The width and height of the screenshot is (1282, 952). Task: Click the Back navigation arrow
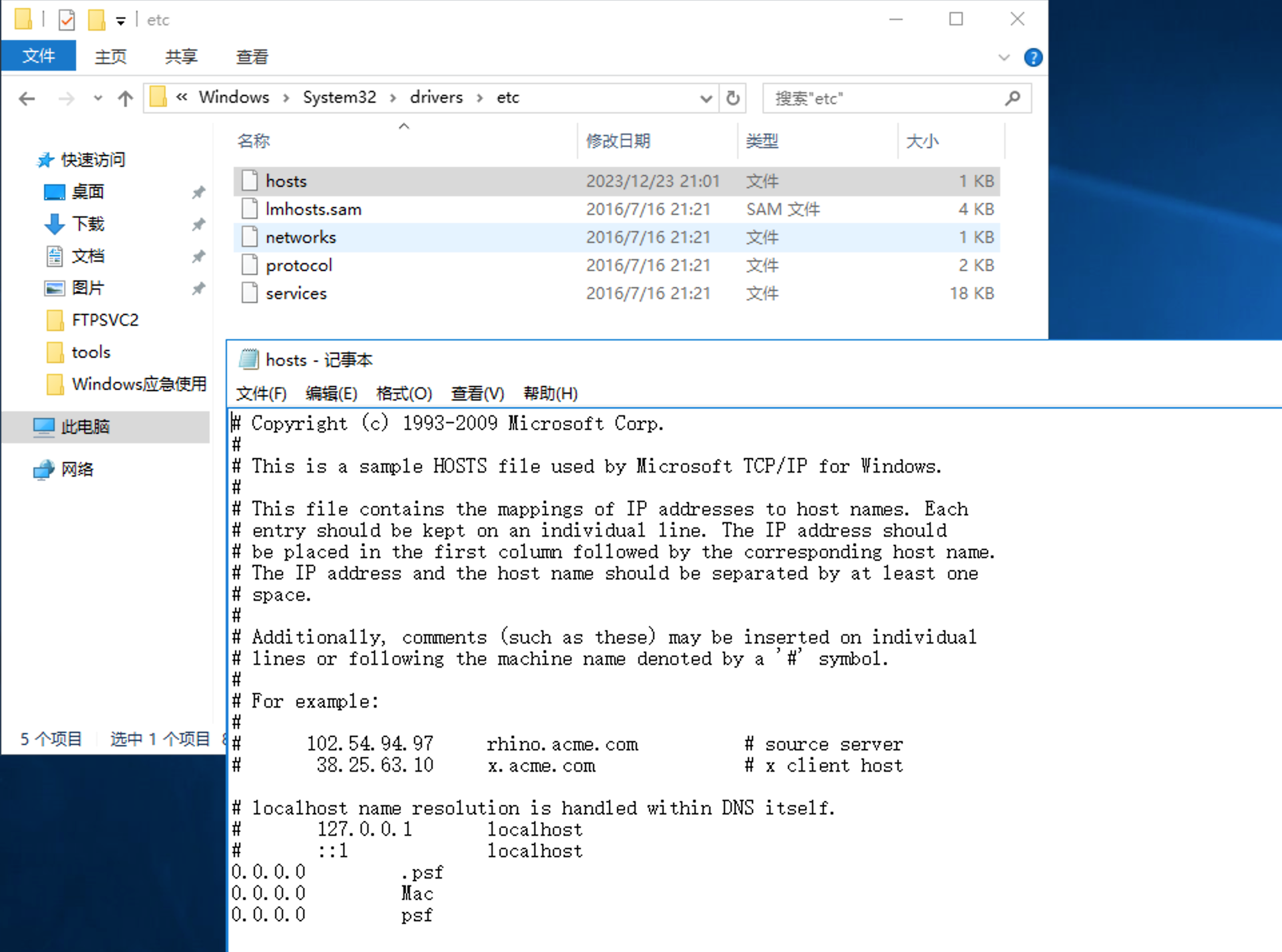click(27, 99)
